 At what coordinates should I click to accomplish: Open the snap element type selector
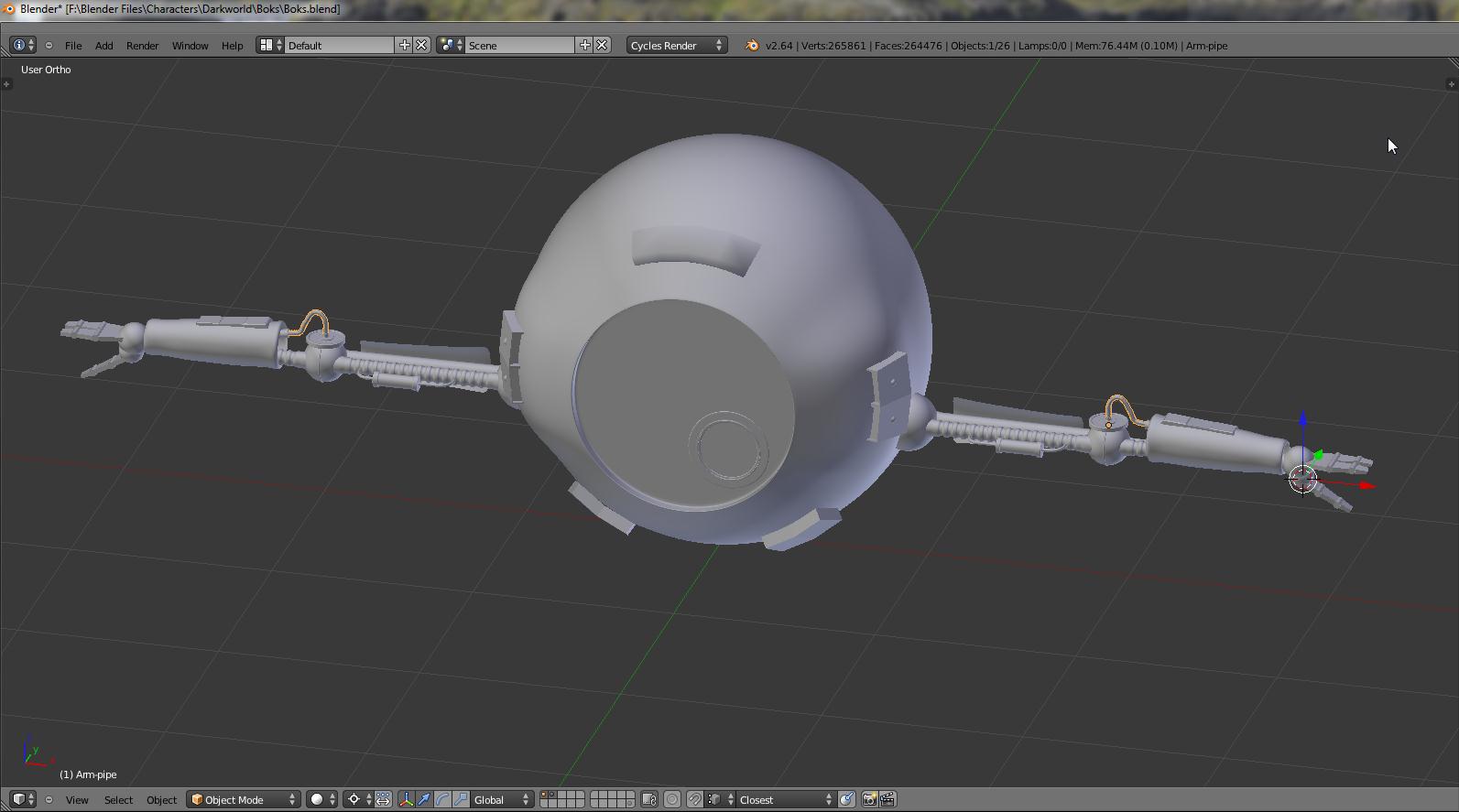click(717, 799)
